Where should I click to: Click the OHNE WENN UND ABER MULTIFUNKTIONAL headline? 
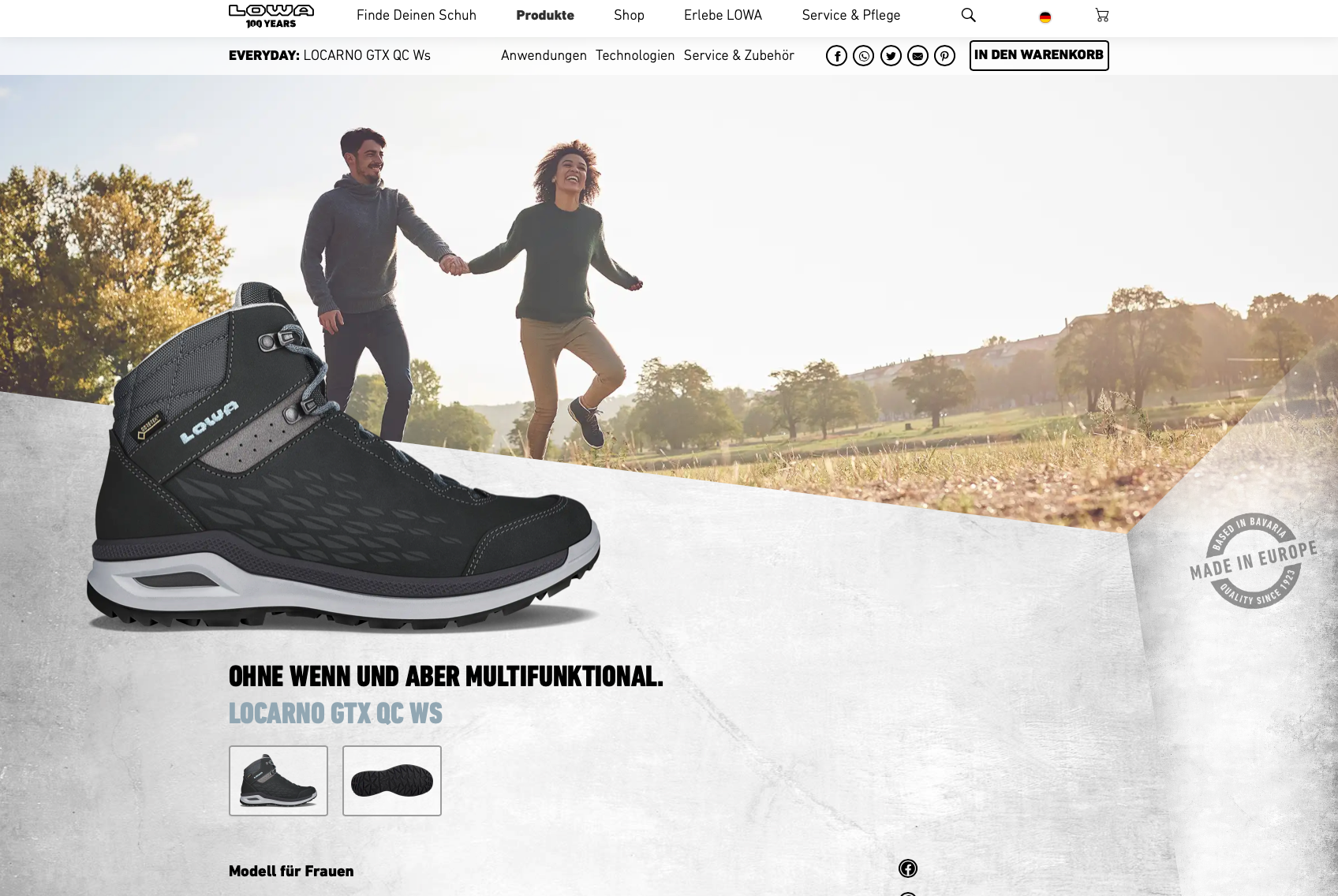tap(446, 676)
